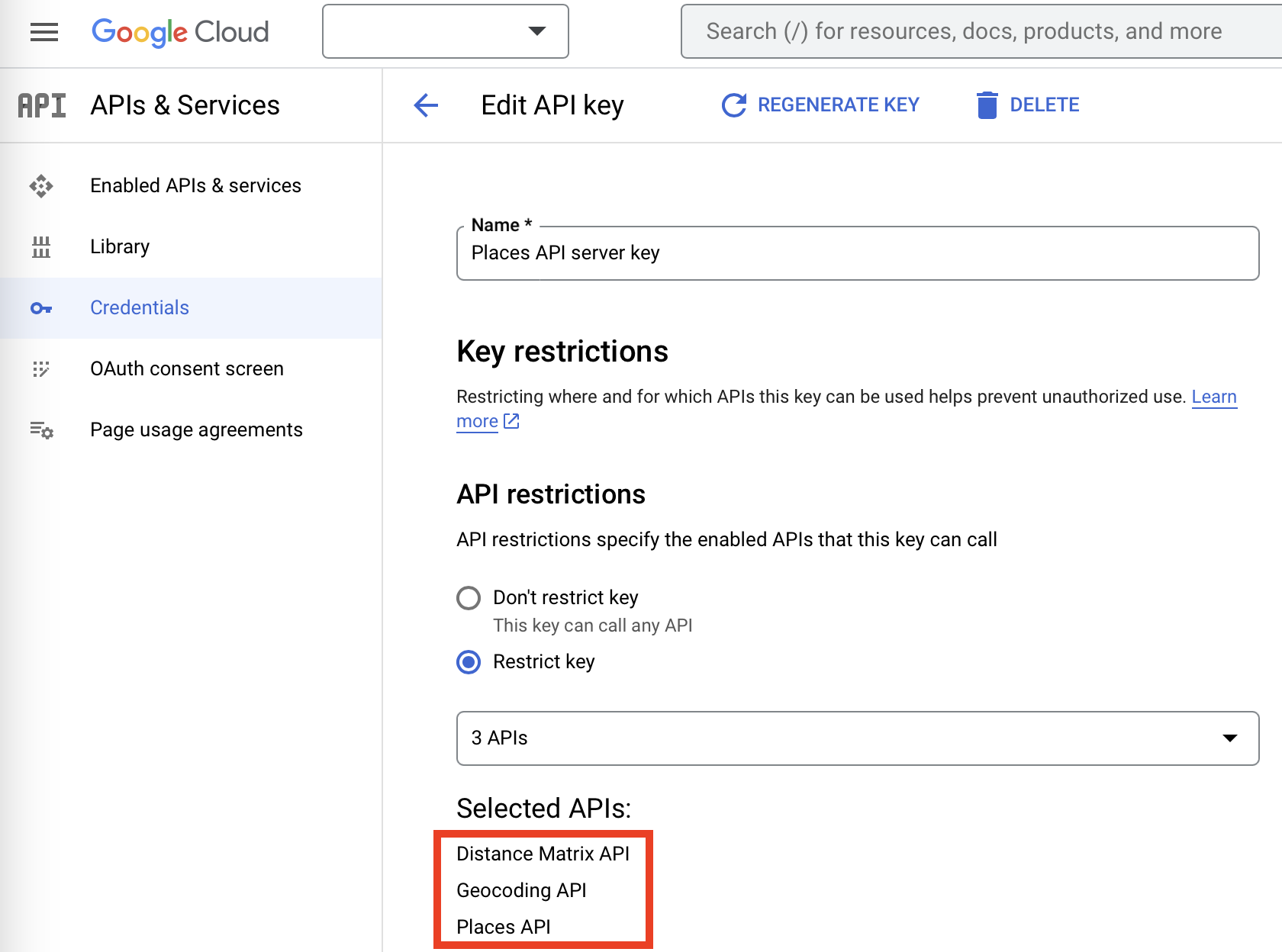Screen dimensions: 1282x952
Task: Select the Don't restrict key radio button
Action: (x=468, y=598)
